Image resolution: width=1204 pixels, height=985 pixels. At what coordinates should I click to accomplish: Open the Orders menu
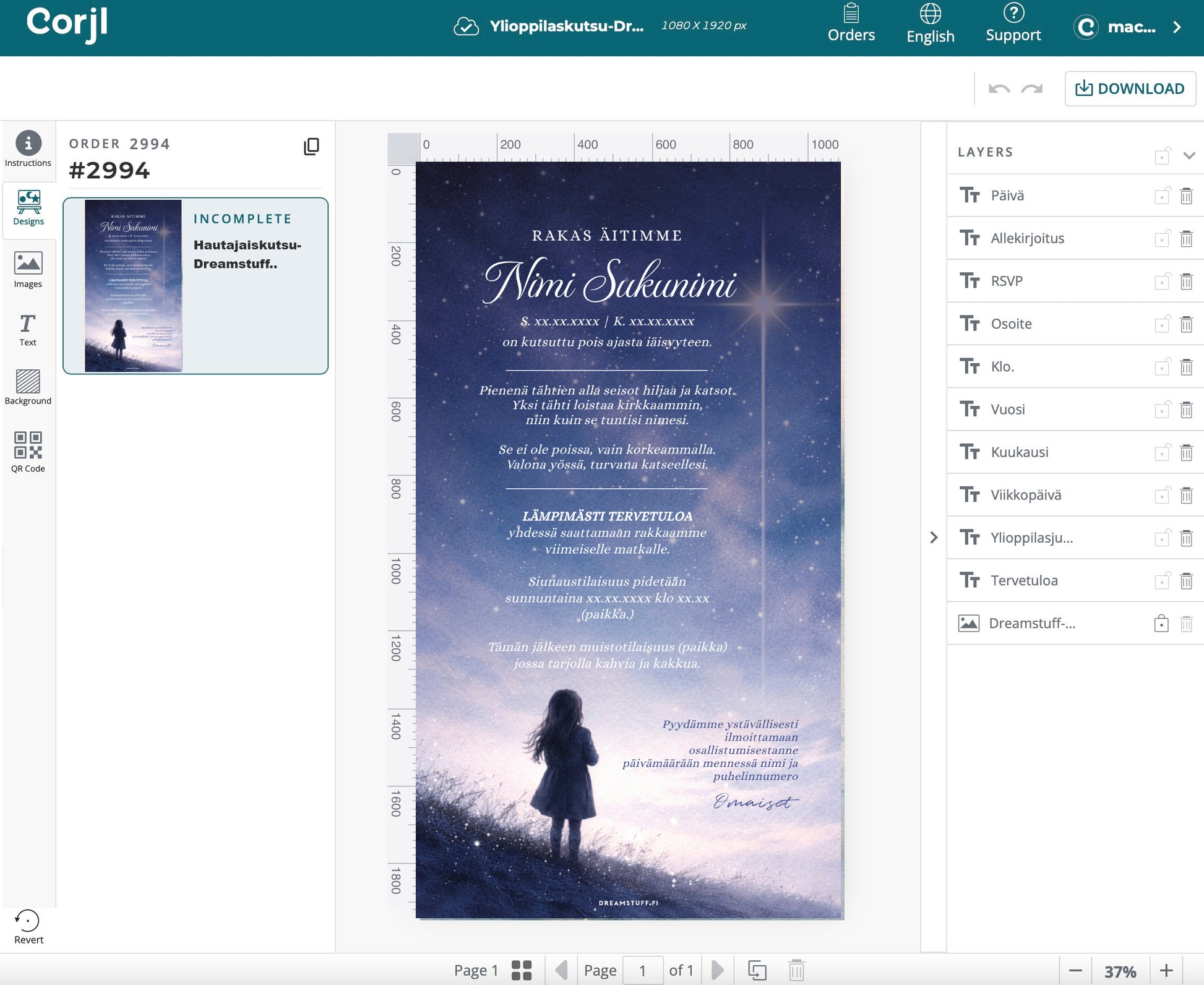click(x=851, y=25)
